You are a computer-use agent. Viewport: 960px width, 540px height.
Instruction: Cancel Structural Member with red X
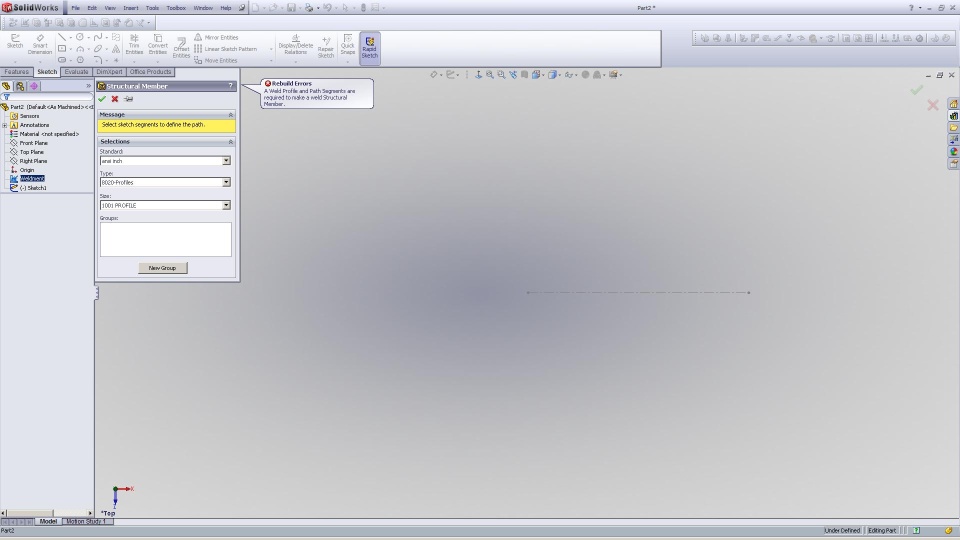[114, 99]
